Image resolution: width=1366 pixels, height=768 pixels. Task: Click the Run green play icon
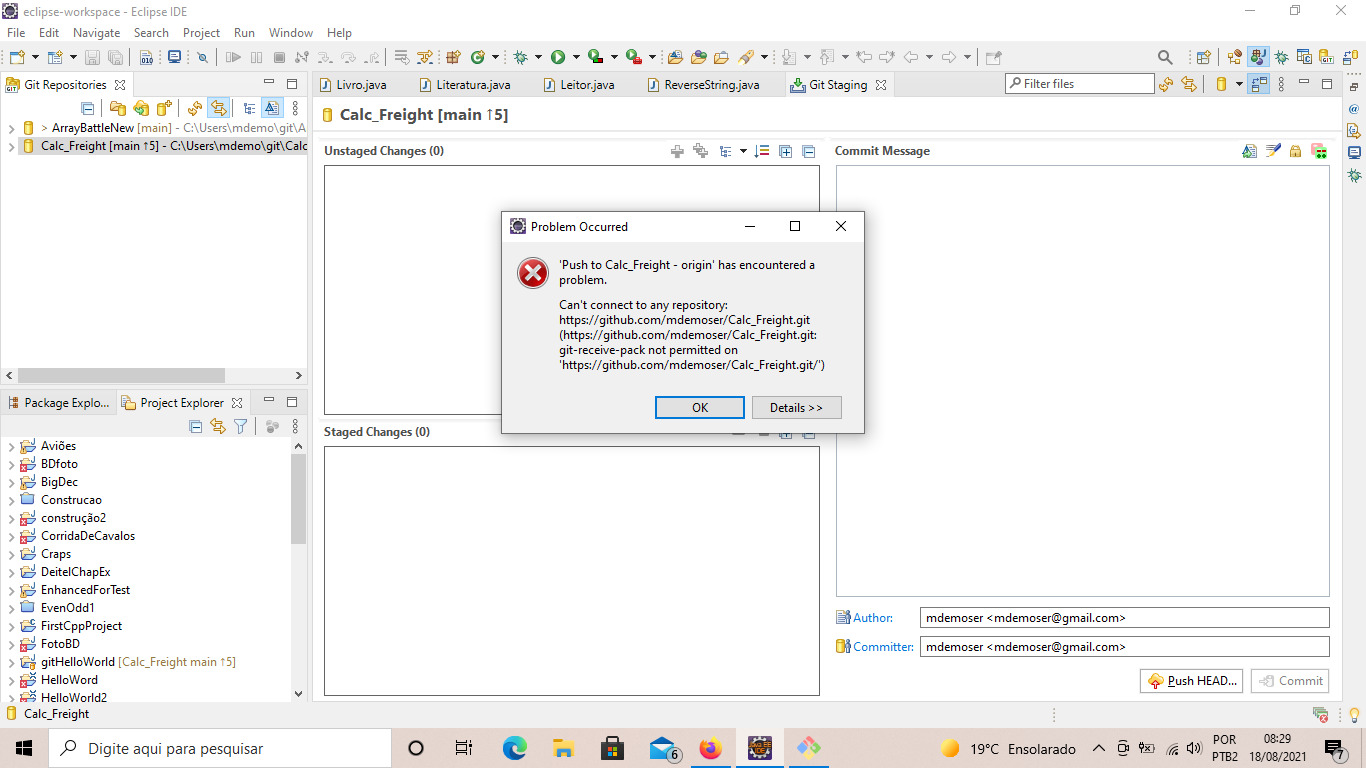click(558, 58)
